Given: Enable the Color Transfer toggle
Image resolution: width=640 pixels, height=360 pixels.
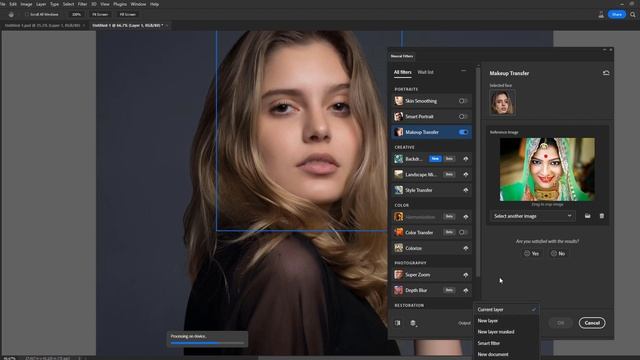Looking at the screenshot, I should coord(463,232).
